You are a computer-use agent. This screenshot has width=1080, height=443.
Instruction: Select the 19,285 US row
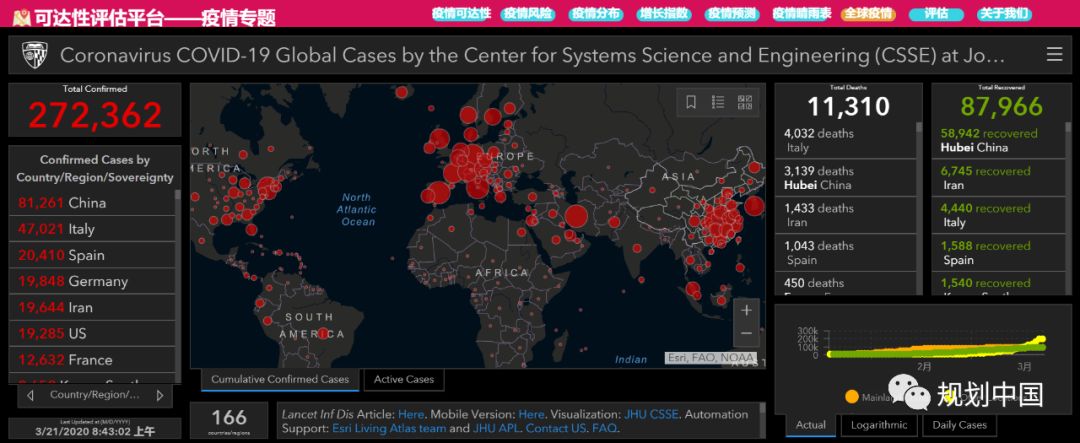point(92,334)
